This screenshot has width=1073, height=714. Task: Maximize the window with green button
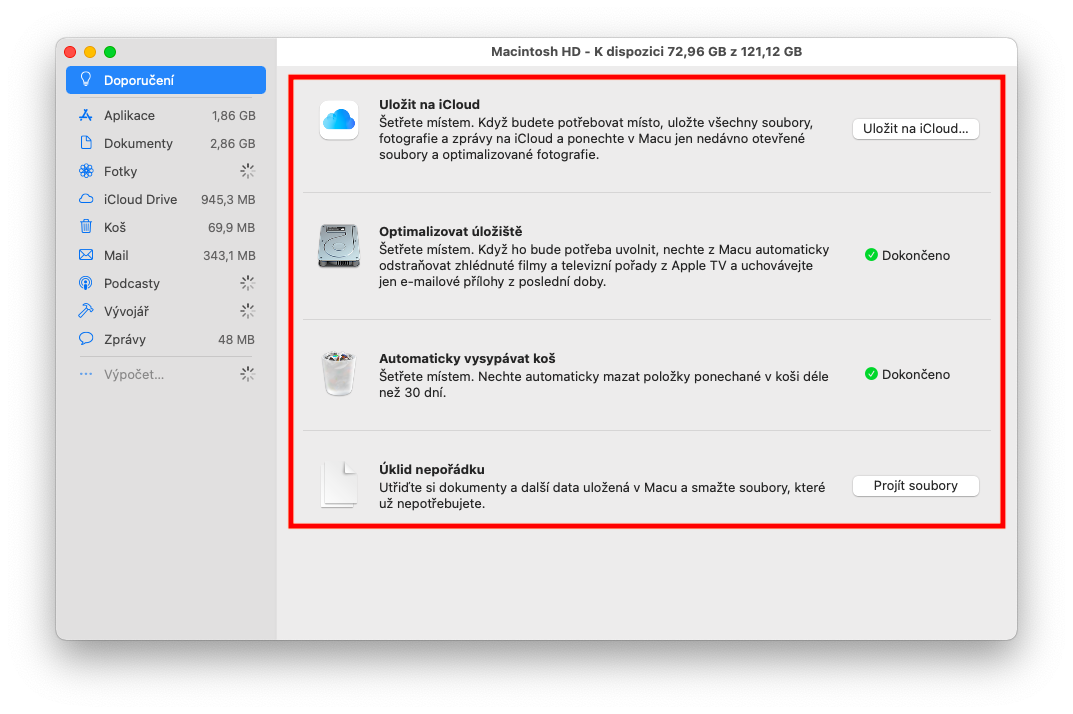coord(110,52)
